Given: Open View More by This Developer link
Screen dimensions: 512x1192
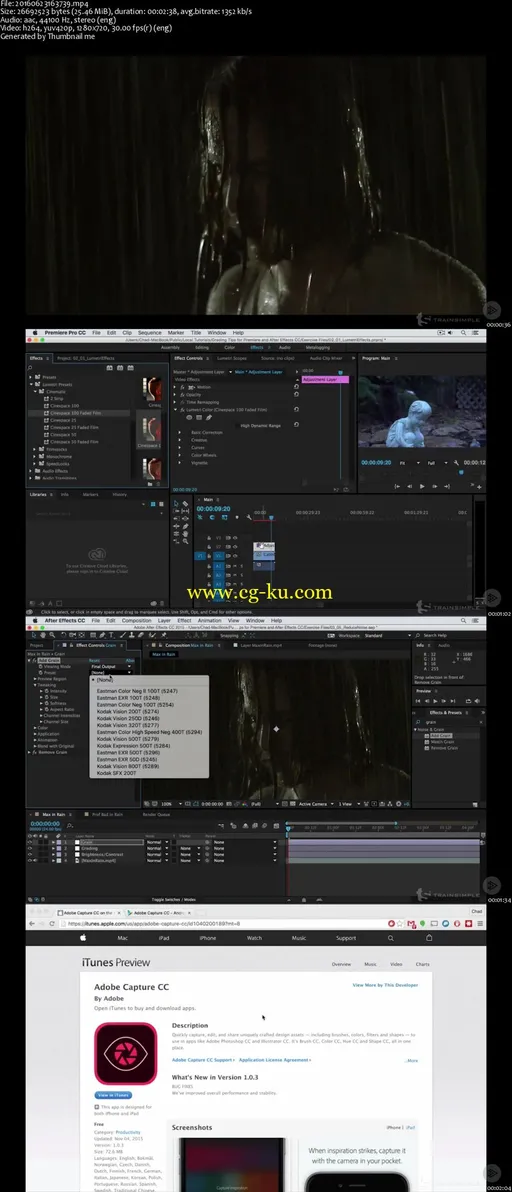Looking at the screenshot, I should (384, 984).
